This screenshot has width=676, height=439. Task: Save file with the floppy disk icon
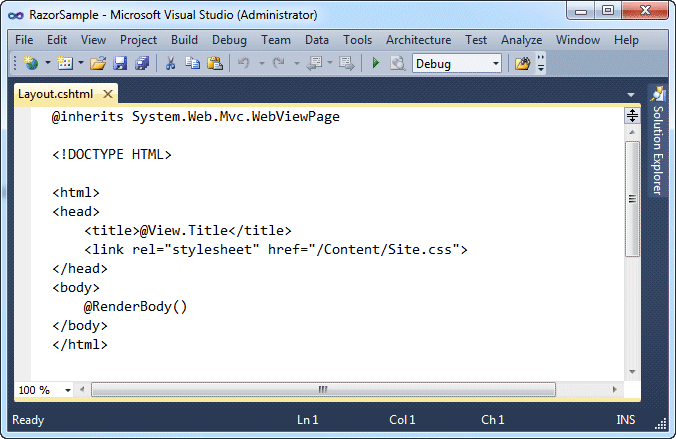pyautogui.click(x=120, y=63)
